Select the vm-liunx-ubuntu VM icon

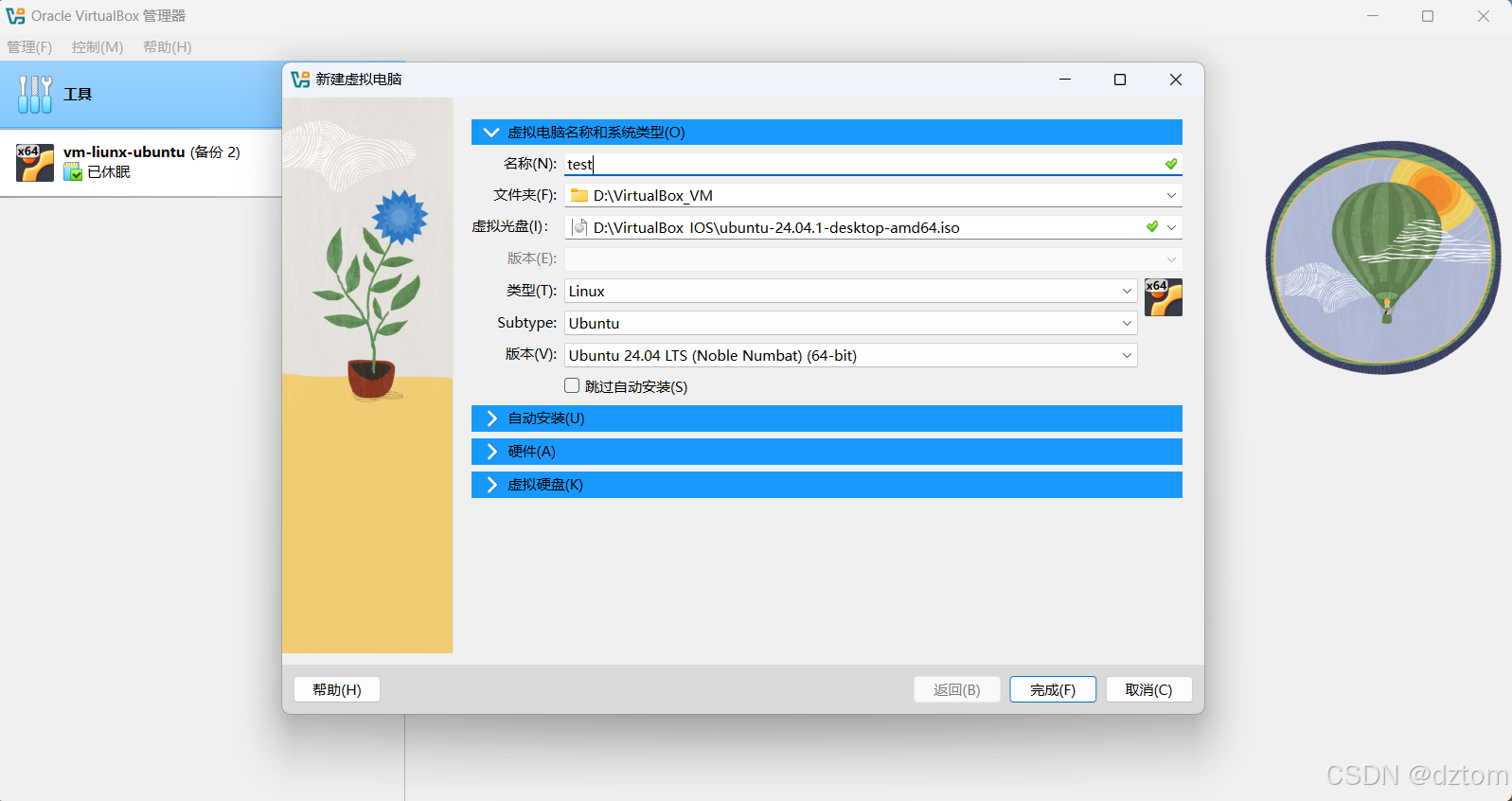click(x=35, y=162)
